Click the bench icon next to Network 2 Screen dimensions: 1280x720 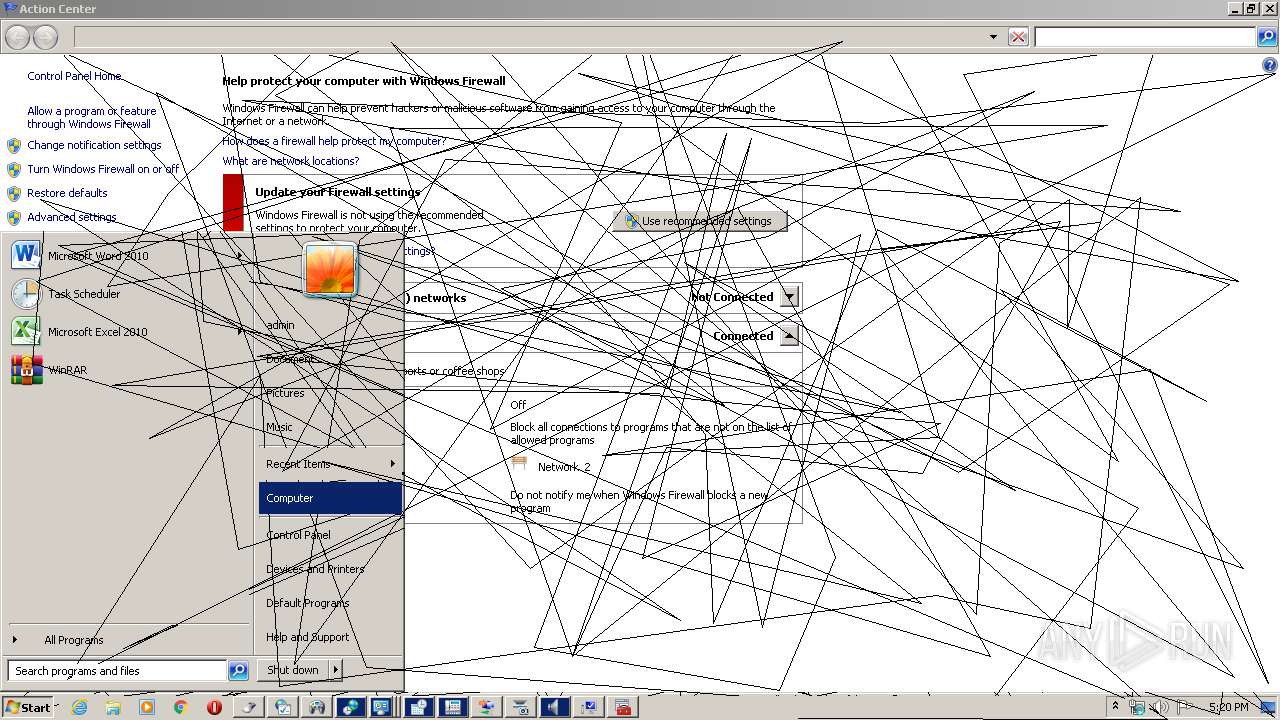(519, 463)
